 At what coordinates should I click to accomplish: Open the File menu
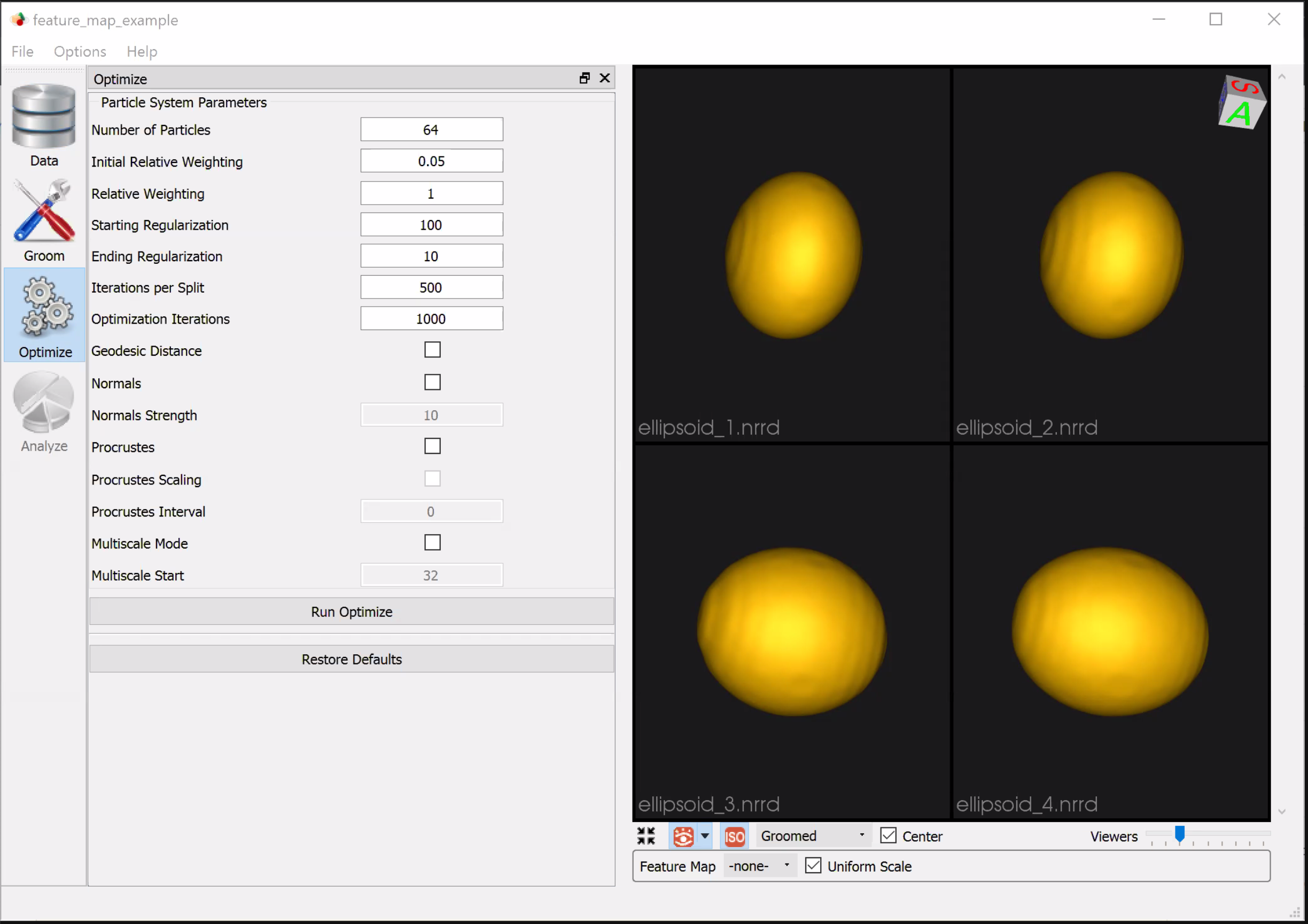click(22, 51)
